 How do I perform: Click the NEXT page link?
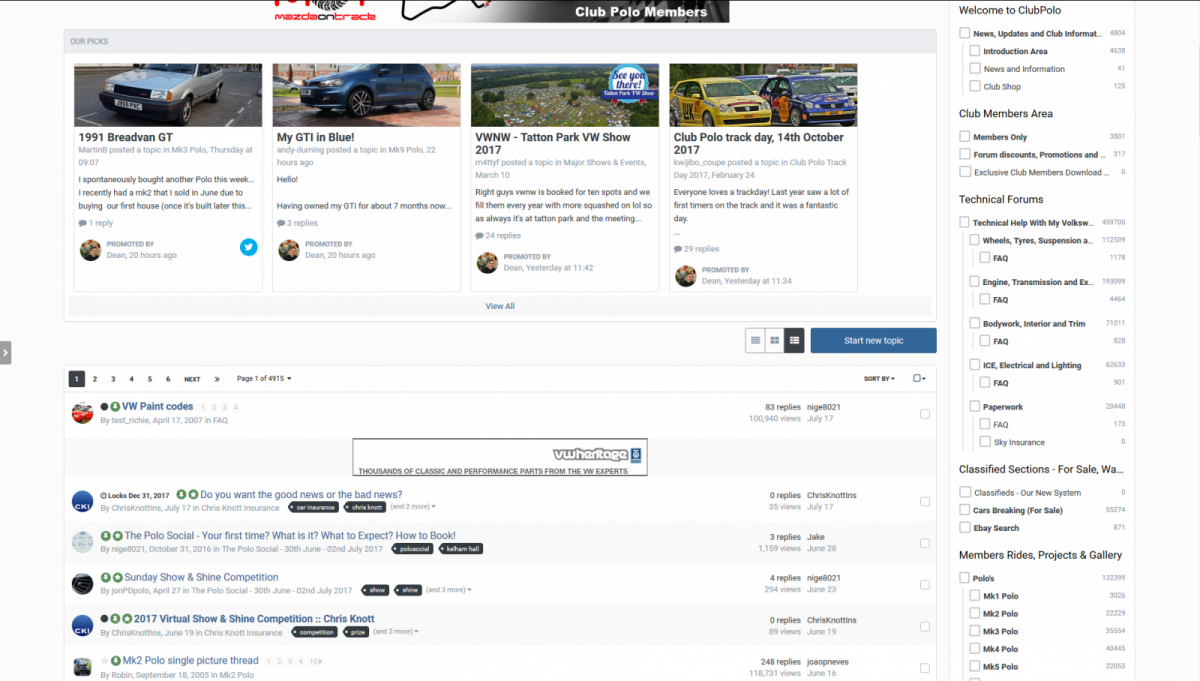point(192,379)
